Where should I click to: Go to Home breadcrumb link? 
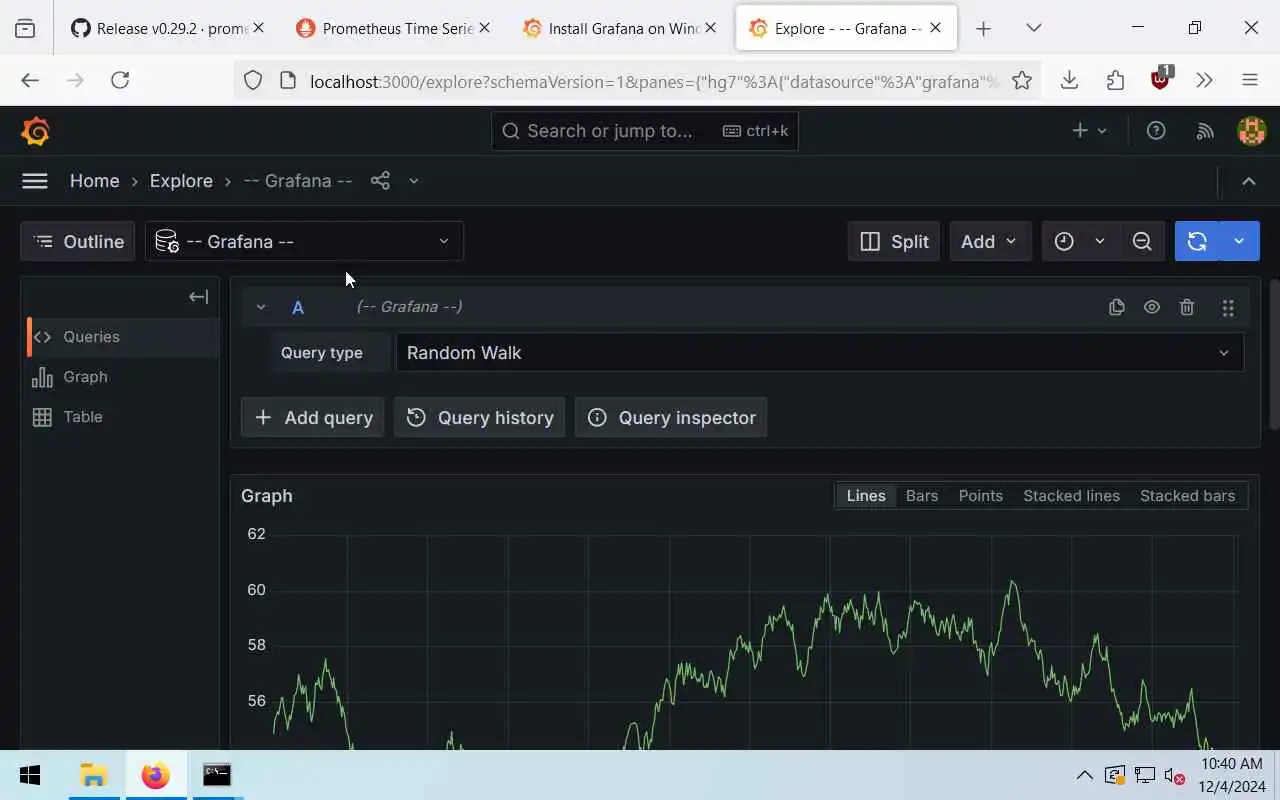tap(95, 181)
